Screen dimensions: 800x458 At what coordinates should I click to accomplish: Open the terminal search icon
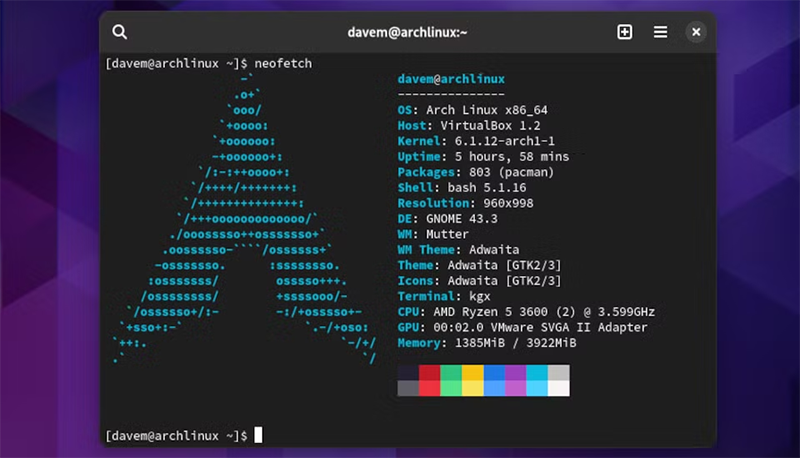[x=119, y=32]
